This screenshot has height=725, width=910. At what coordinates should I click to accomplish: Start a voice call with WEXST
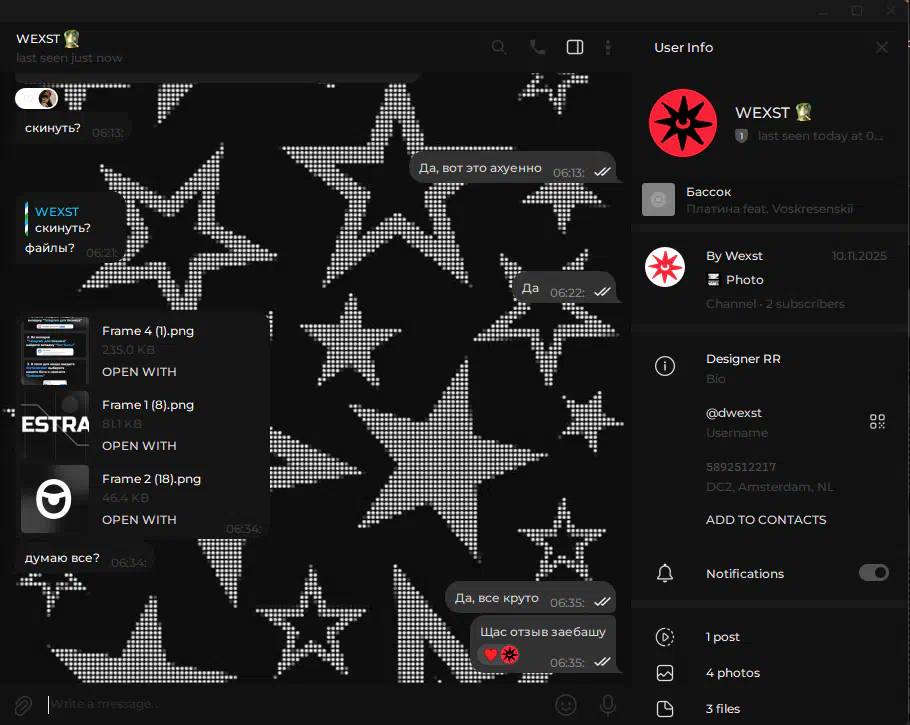[x=537, y=47]
